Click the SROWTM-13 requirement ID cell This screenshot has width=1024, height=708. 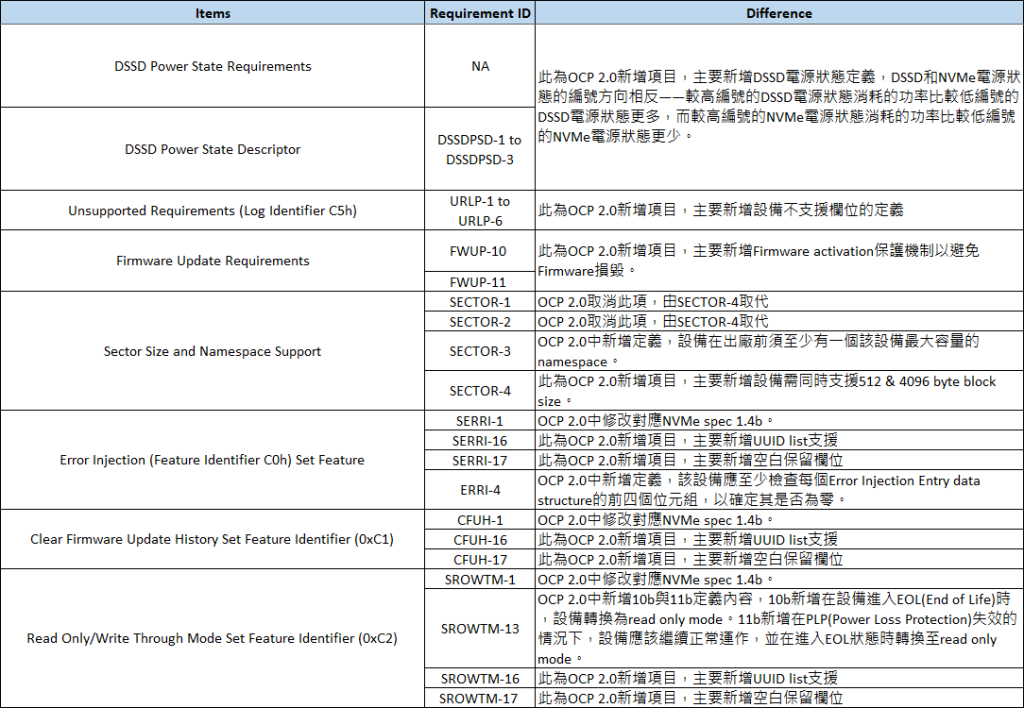pyautogui.click(x=480, y=628)
